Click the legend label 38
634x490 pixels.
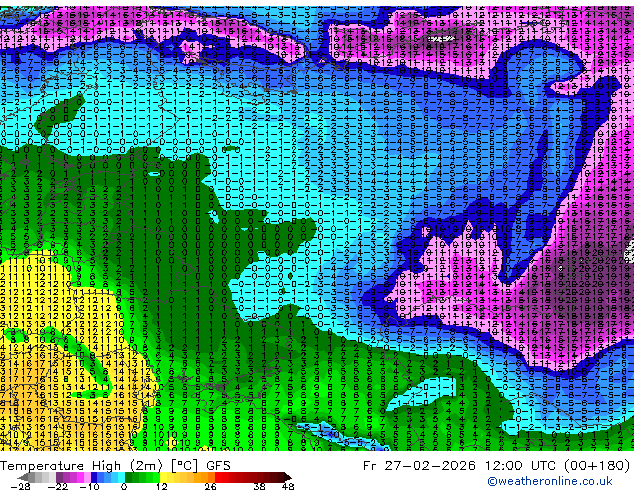[x=260, y=486]
